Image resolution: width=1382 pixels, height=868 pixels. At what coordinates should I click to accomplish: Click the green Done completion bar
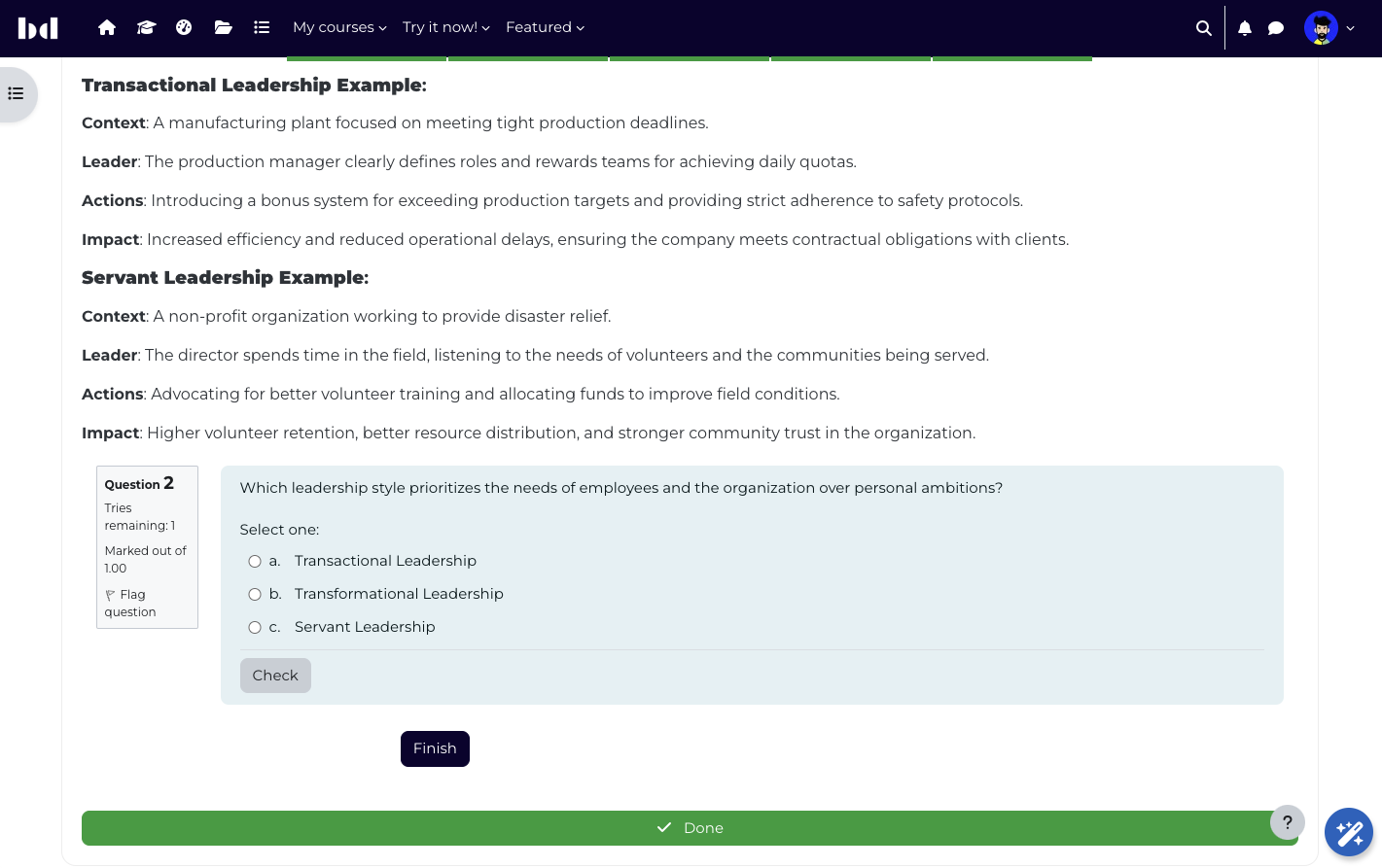[x=690, y=828]
